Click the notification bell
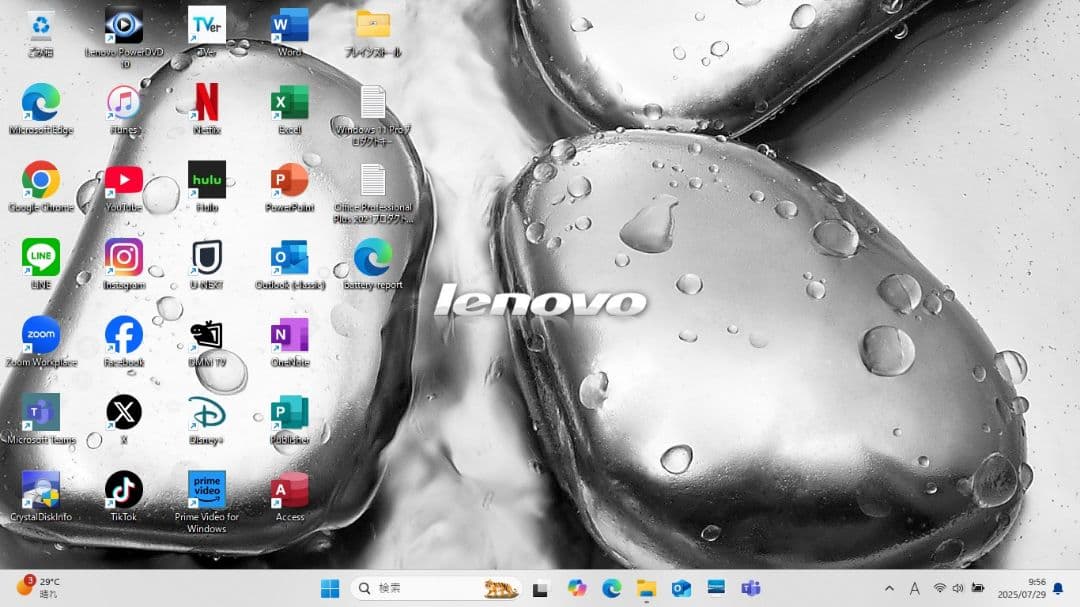This screenshot has height=607, width=1080. point(1057,588)
